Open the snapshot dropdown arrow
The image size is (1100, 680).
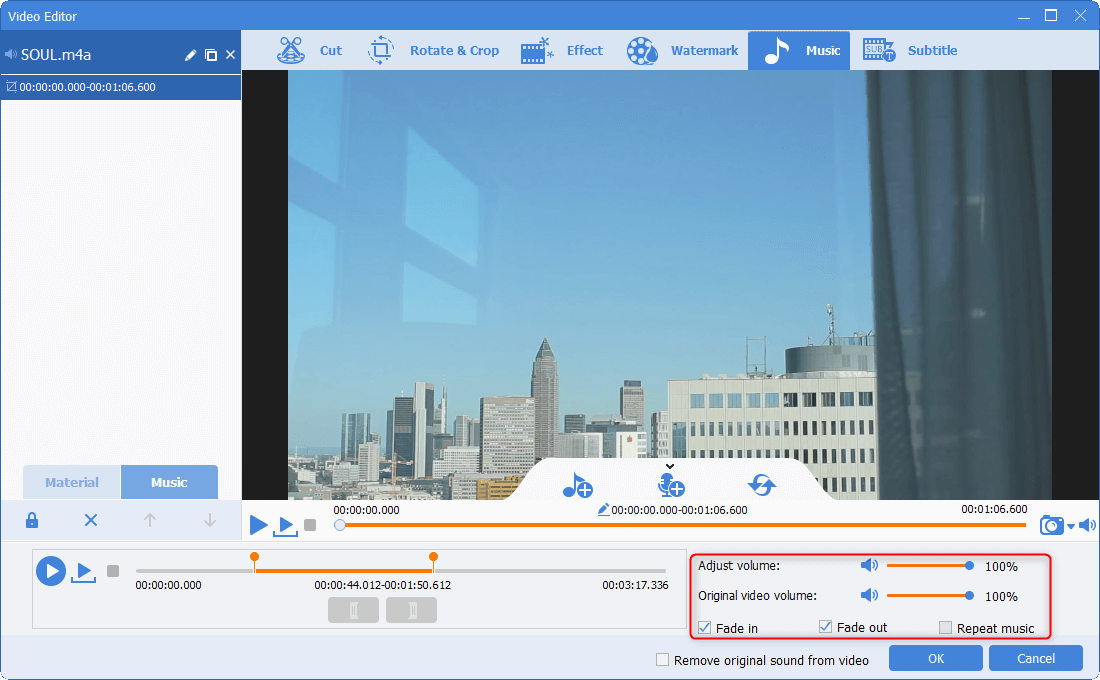click(1071, 526)
